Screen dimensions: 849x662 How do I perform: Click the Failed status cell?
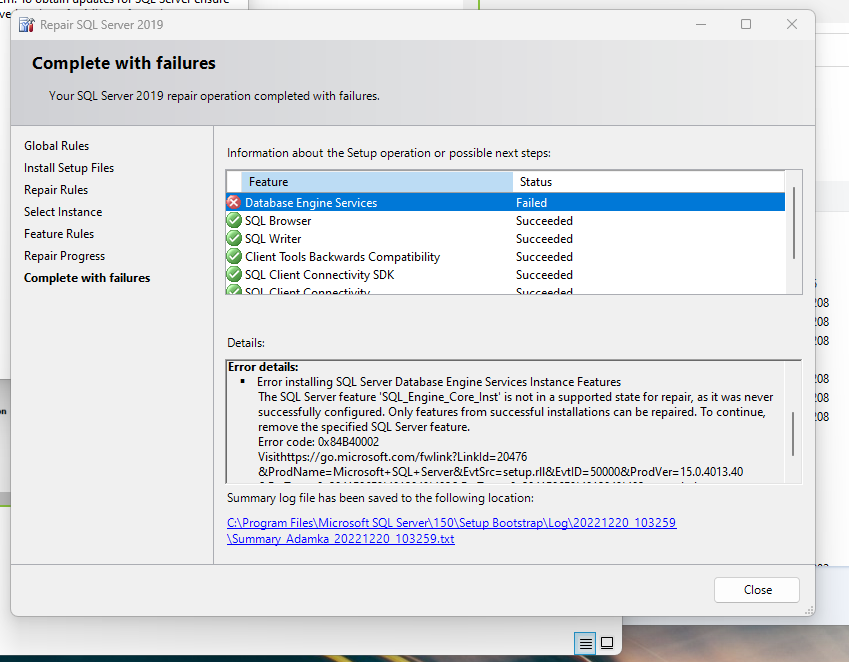531,203
